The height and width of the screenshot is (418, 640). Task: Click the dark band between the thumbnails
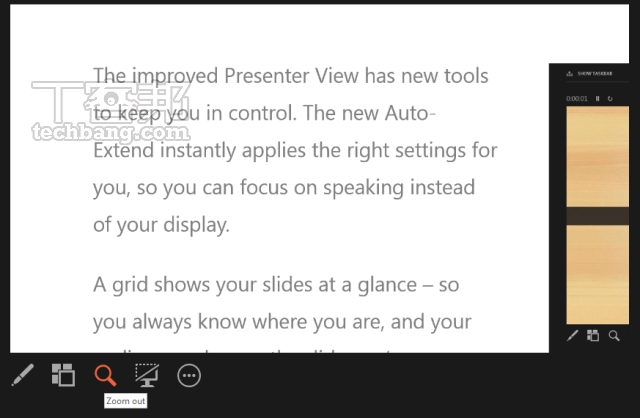(x=598, y=216)
